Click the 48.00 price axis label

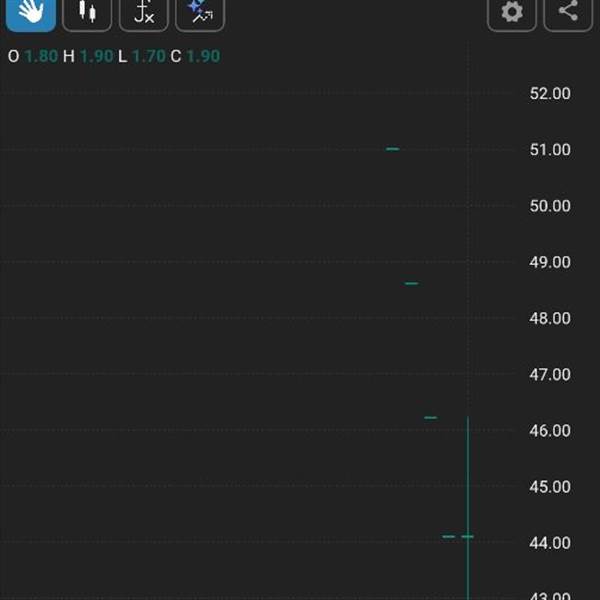tap(550, 318)
